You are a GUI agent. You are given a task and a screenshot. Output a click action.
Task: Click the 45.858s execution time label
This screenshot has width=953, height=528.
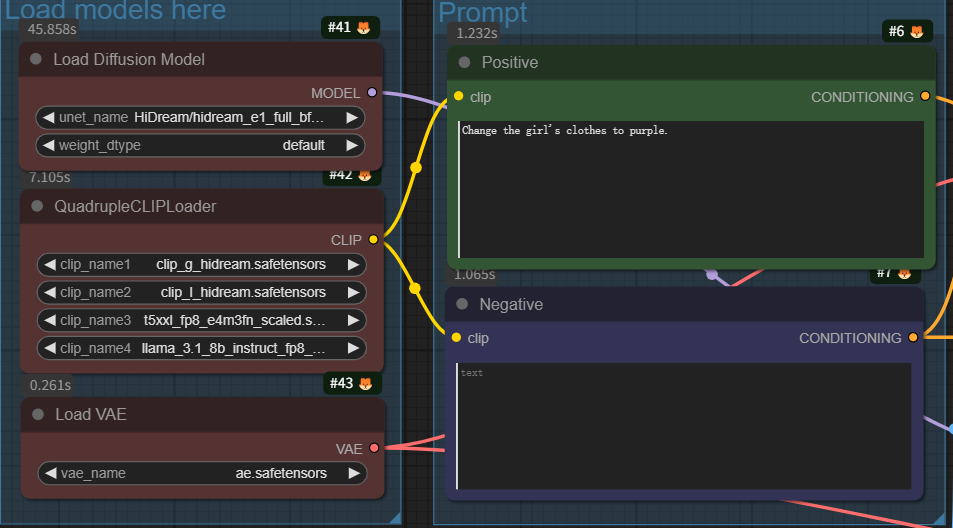tap(52, 29)
